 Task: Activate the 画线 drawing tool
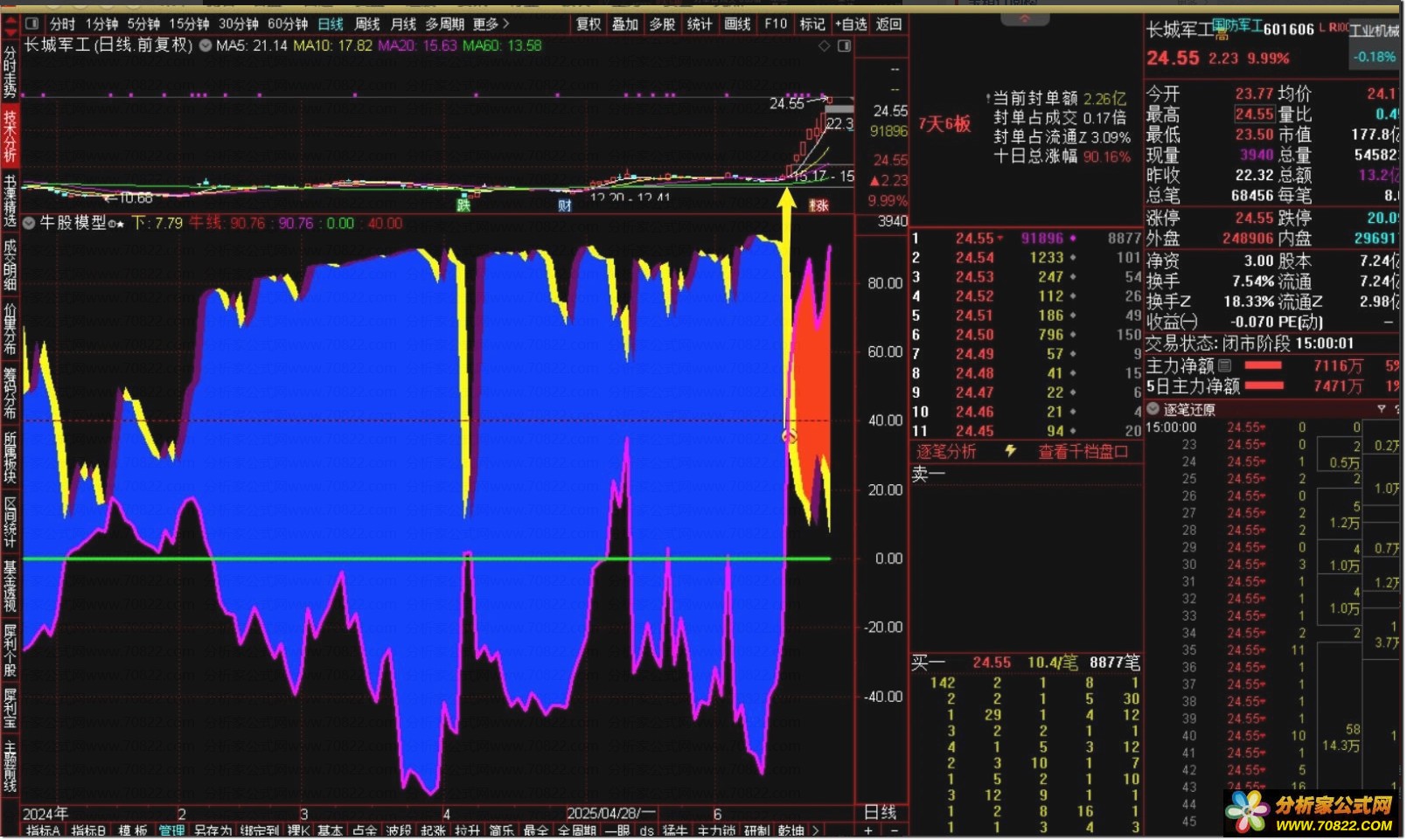(737, 24)
